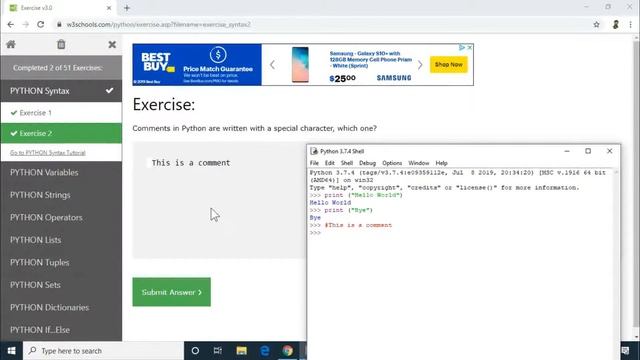Close the Best Buy ad with X icon
This screenshot has width=640, height=360.
pyautogui.click(x=469, y=47)
